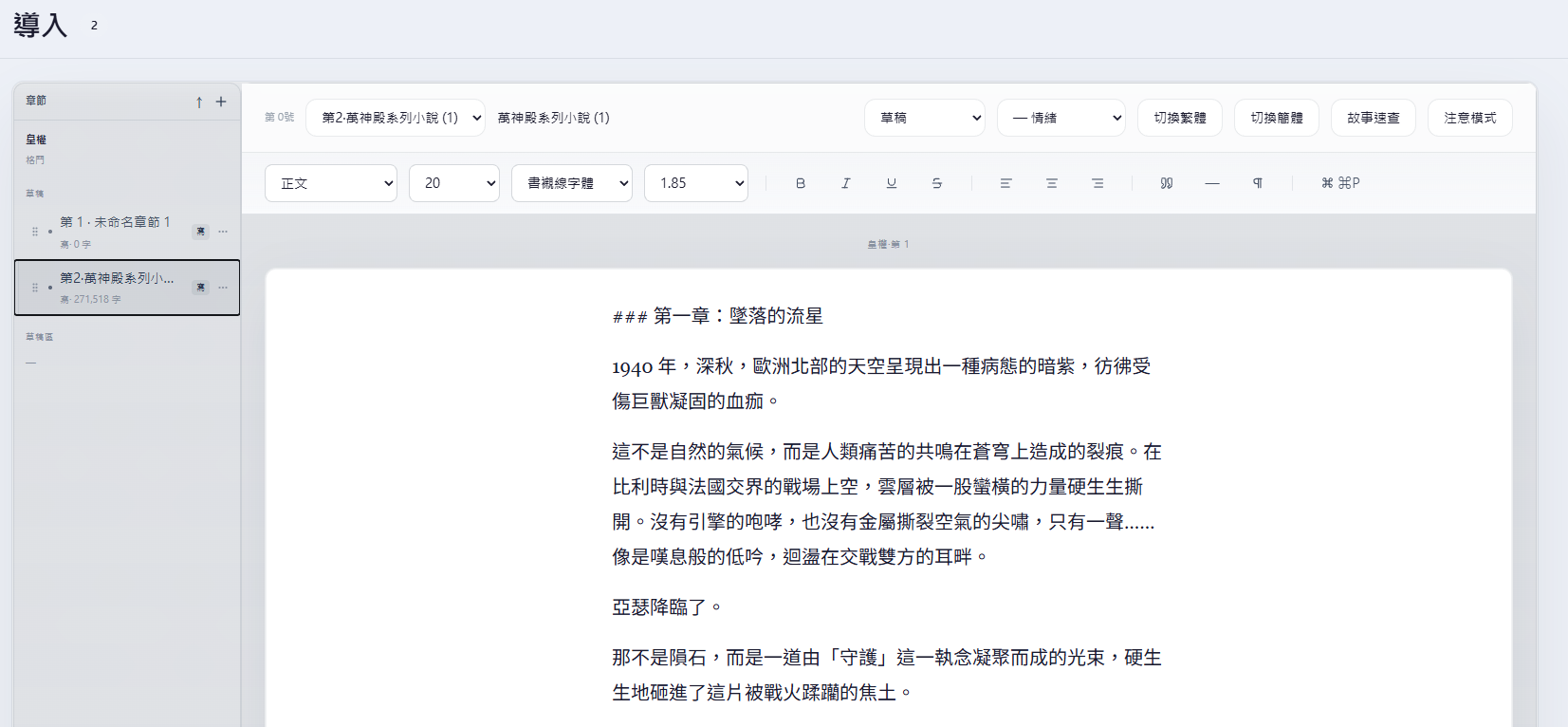
Task: Click the up arrow in chapters panel
Action: pos(199,102)
